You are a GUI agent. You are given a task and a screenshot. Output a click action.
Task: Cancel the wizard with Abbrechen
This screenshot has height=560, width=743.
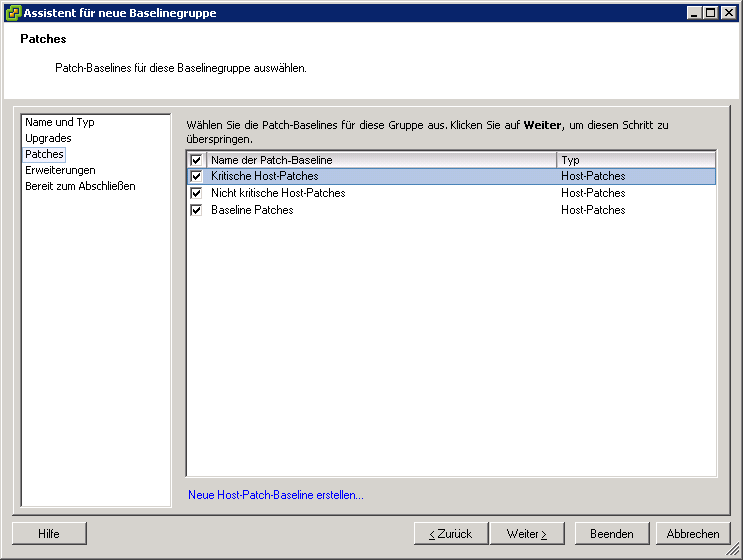[x=693, y=534]
